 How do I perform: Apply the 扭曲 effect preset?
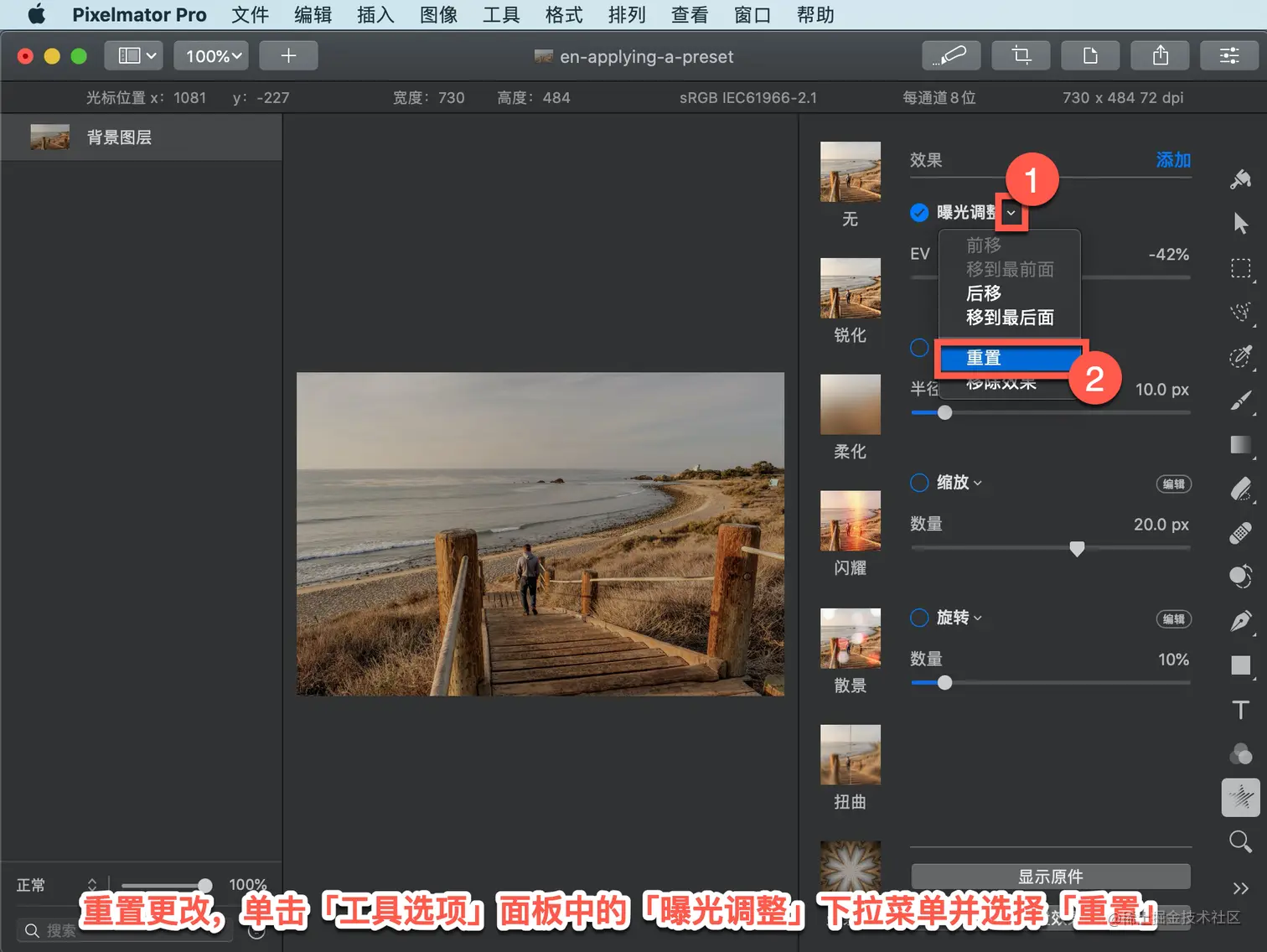click(x=850, y=755)
